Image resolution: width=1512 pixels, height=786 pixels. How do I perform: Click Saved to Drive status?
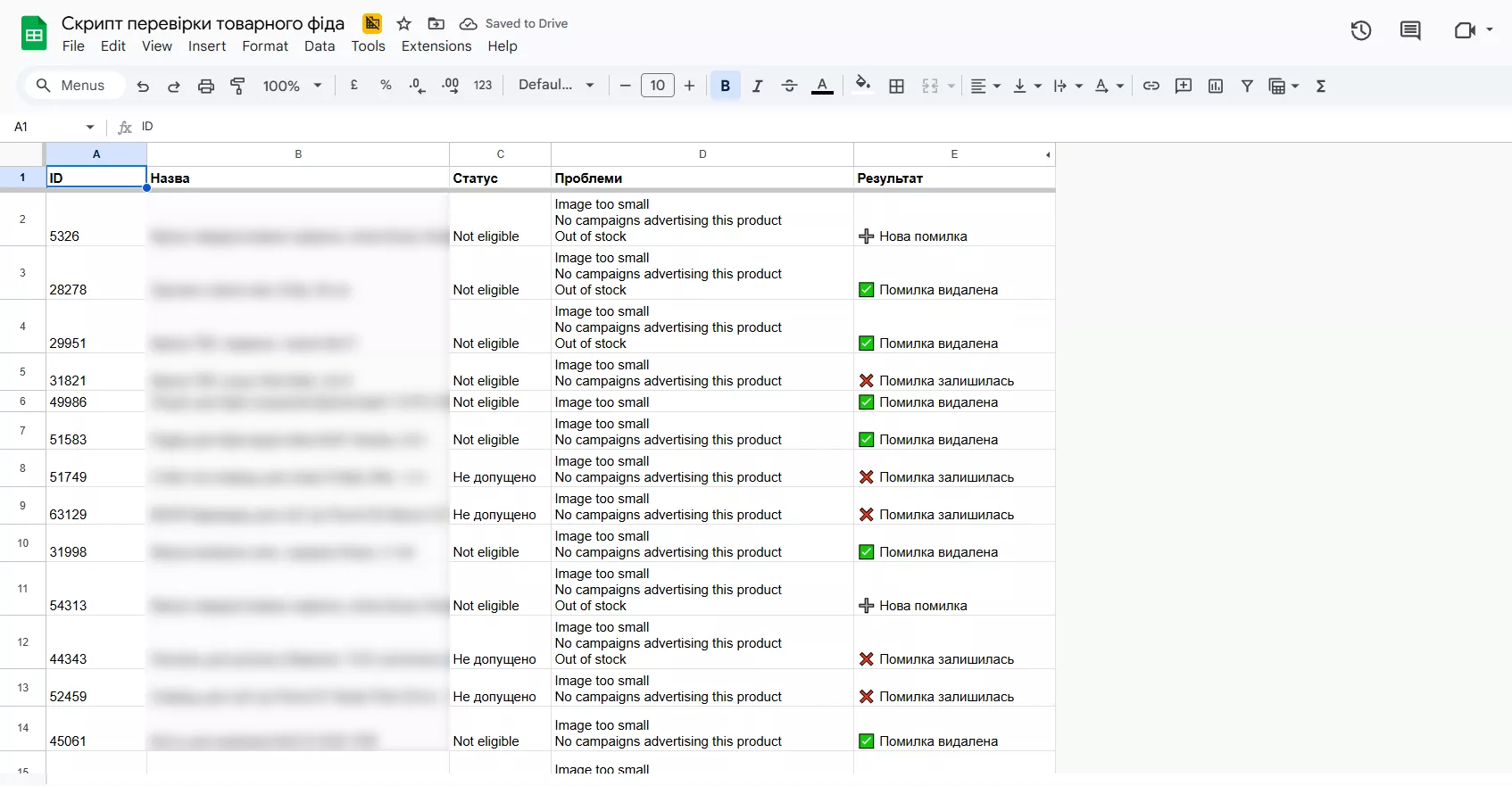tap(526, 24)
